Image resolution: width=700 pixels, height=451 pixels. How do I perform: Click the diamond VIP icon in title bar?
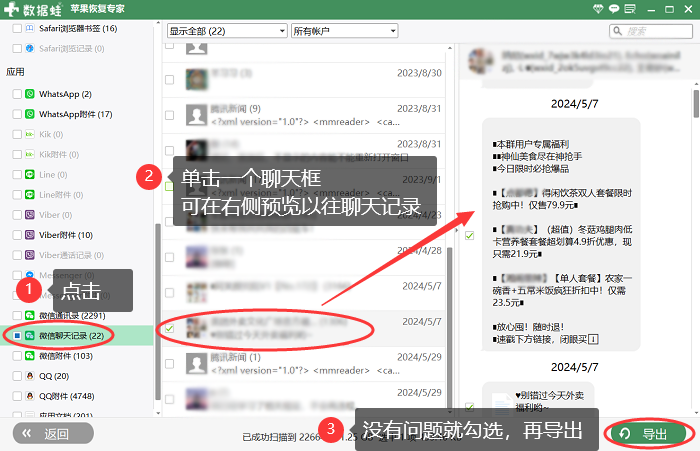(x=598, y=8)
